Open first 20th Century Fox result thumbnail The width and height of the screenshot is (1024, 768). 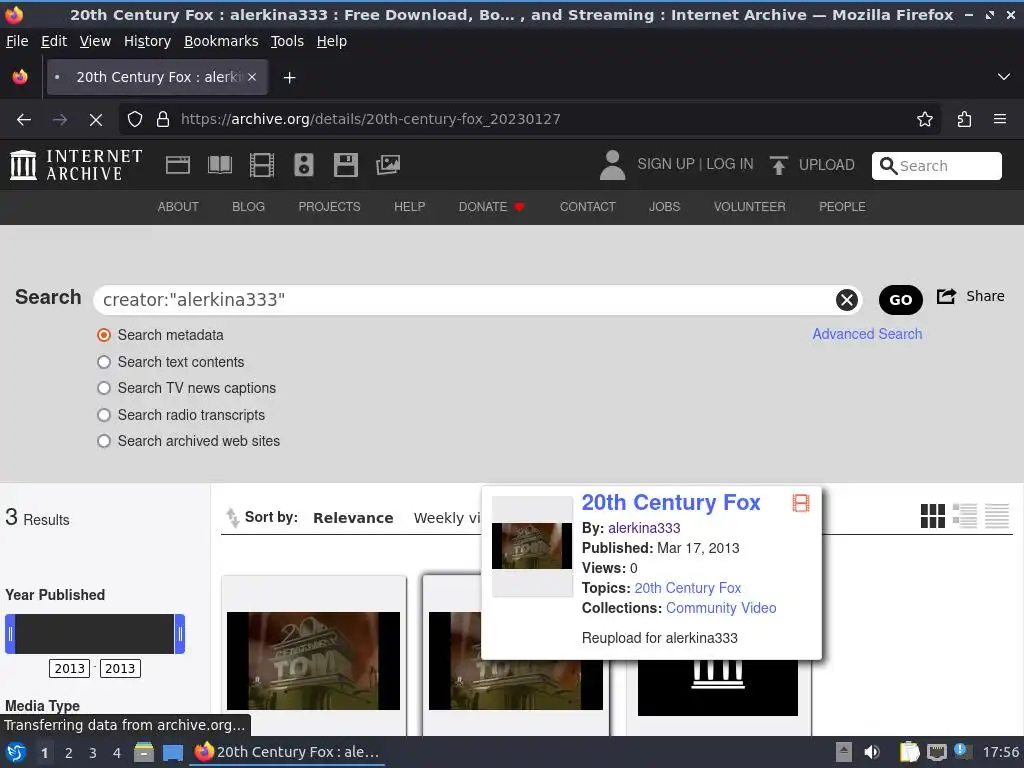(313, 660)
